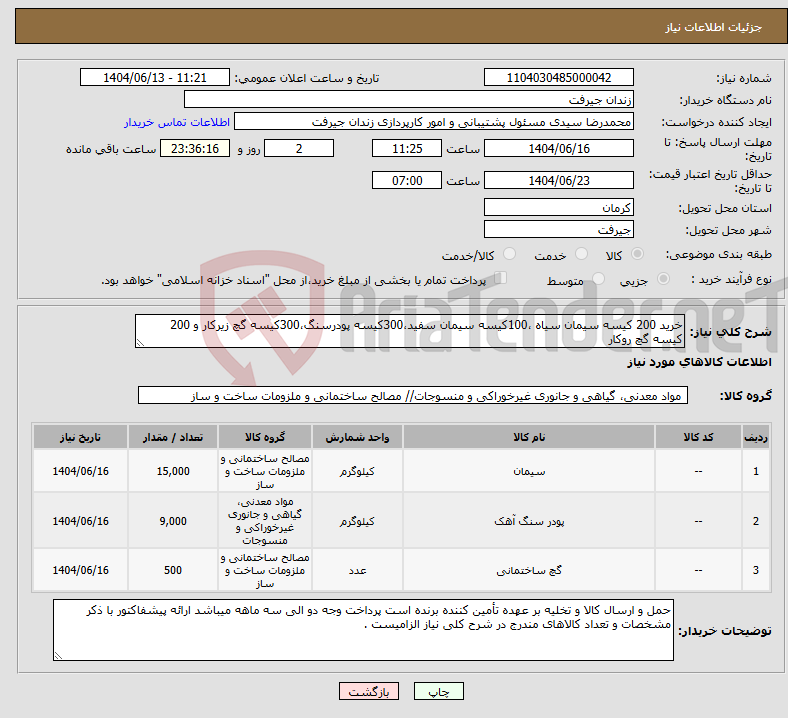
Task: Click the requester field محمدرضا سیدی
Action: (434, 122)
